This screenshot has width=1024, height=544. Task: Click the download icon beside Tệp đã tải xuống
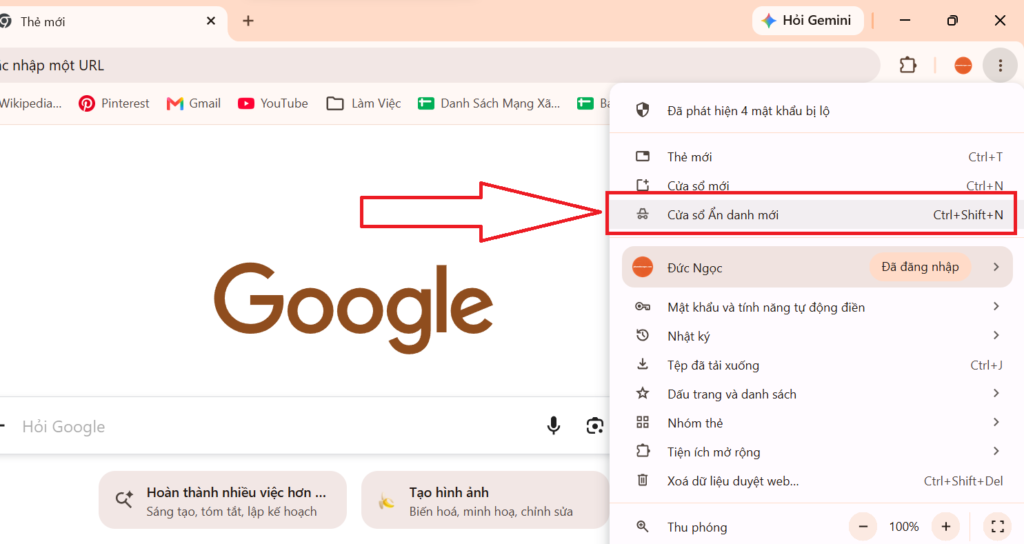[x=643, y=364]
